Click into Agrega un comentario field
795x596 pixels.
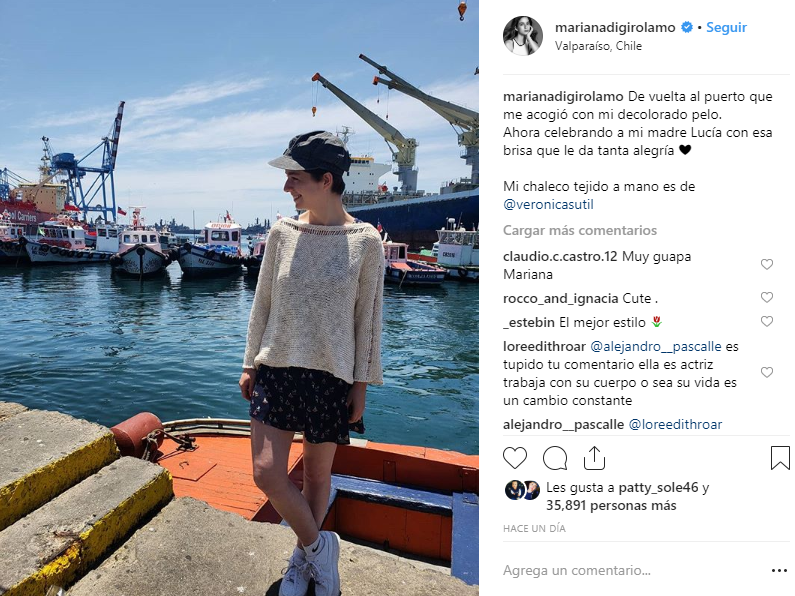click(x=634, y=571)
